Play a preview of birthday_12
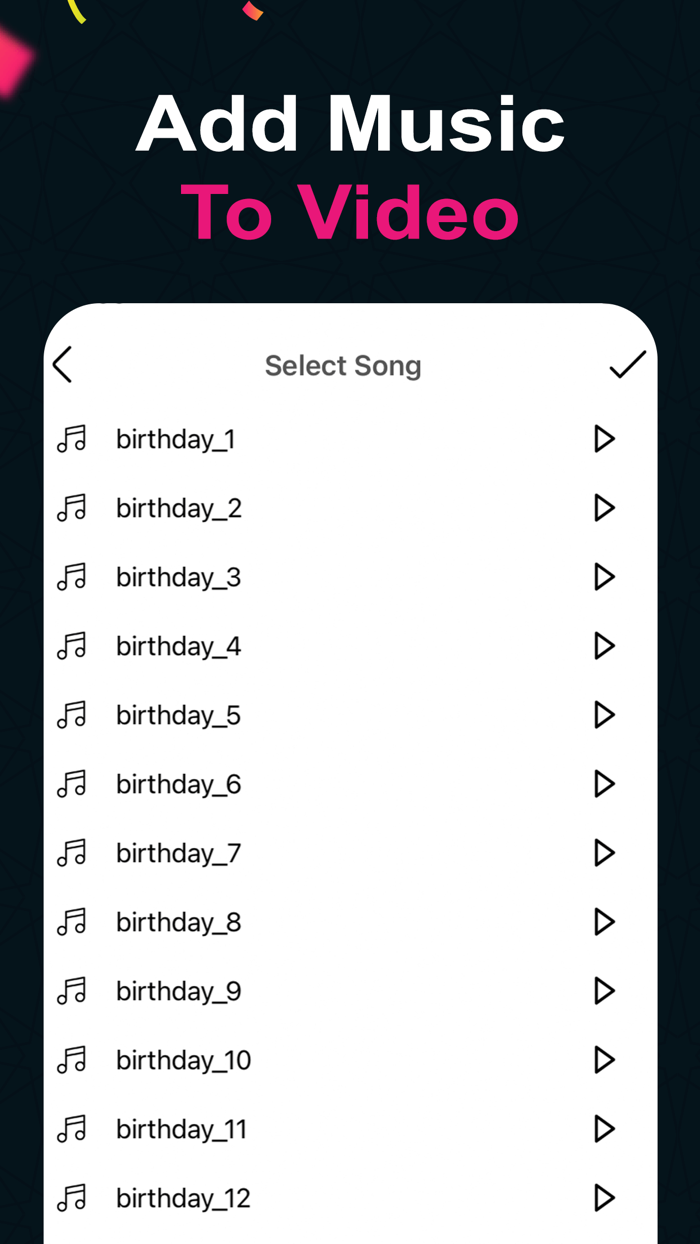This screenshot has height=1244, width=700. (x=604, y=1198)
